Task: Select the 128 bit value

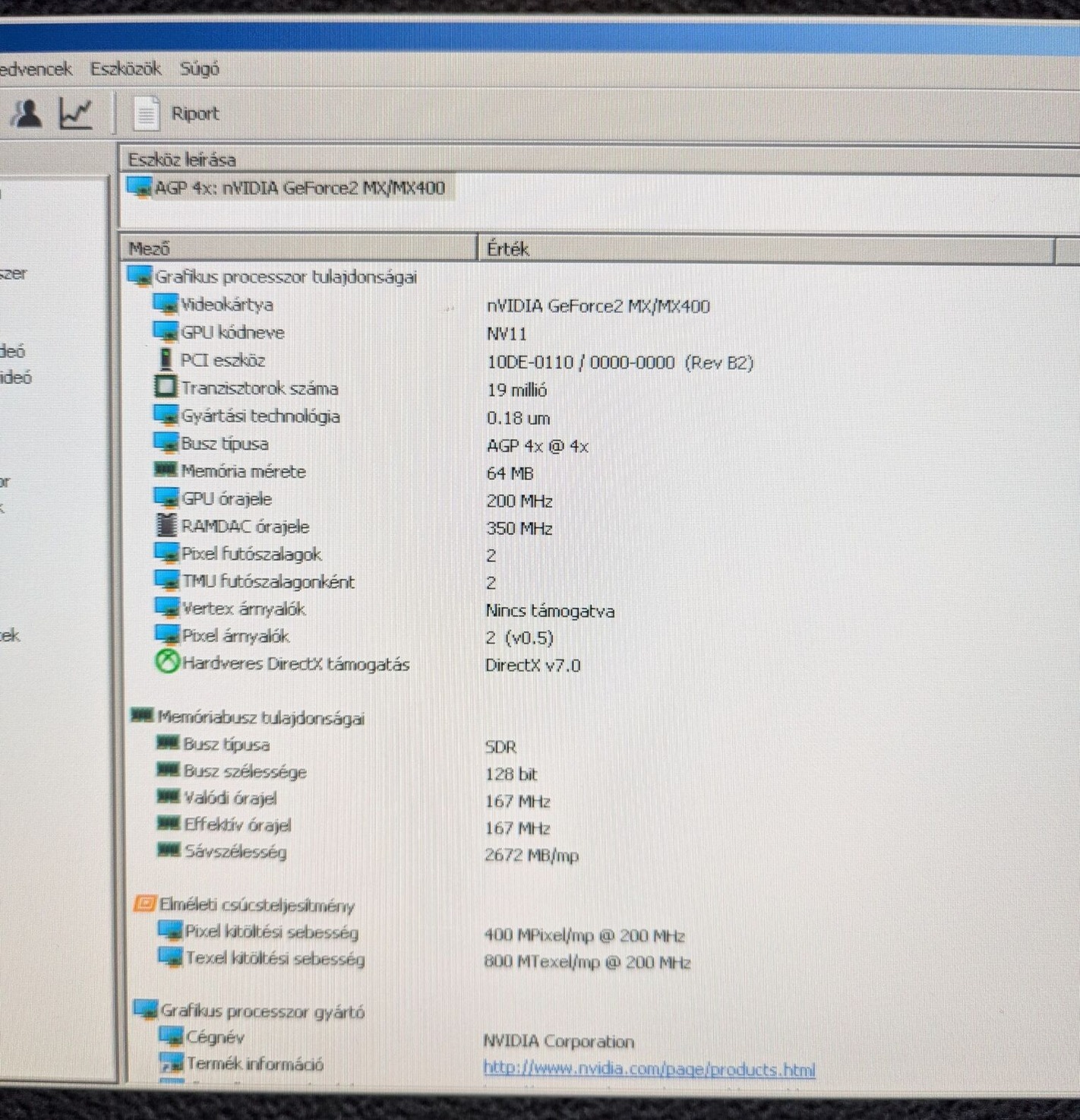Action: (x=510, y=774)
